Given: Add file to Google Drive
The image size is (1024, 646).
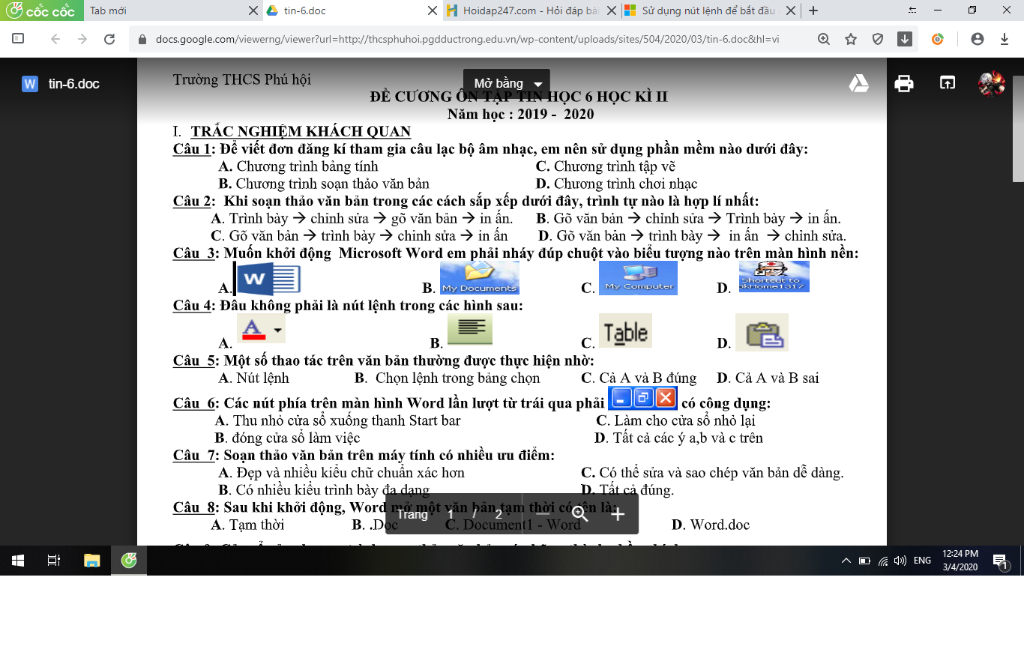Looking at the screenshot, I should point(859,83).
